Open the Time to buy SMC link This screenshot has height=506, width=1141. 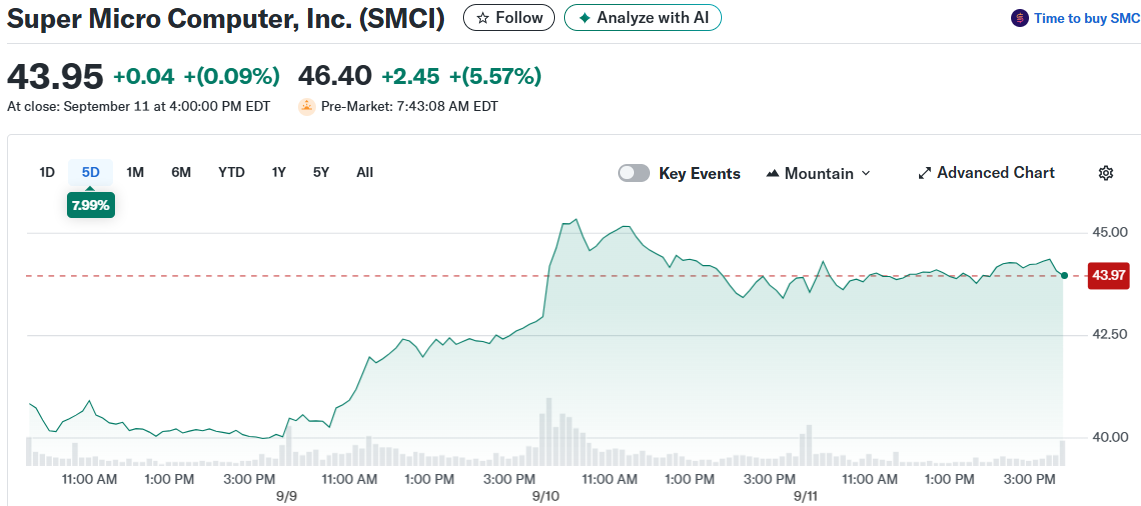(x=1086, y=19)
